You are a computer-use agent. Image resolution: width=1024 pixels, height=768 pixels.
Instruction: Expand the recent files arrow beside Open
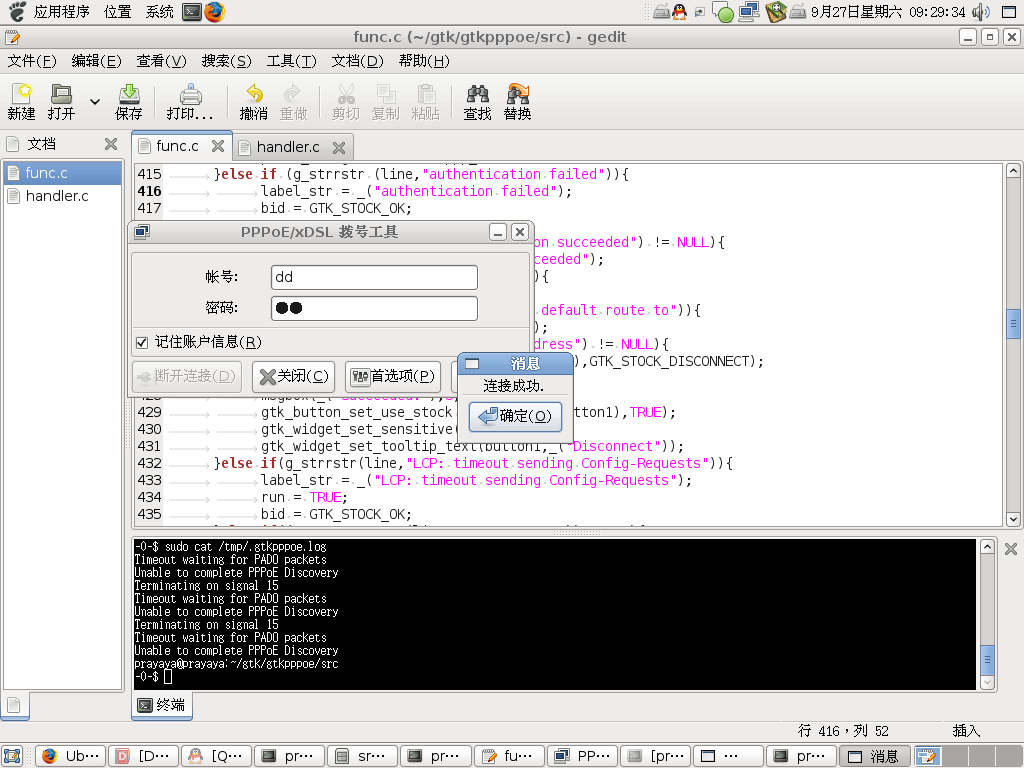click(x=95, y=102)
